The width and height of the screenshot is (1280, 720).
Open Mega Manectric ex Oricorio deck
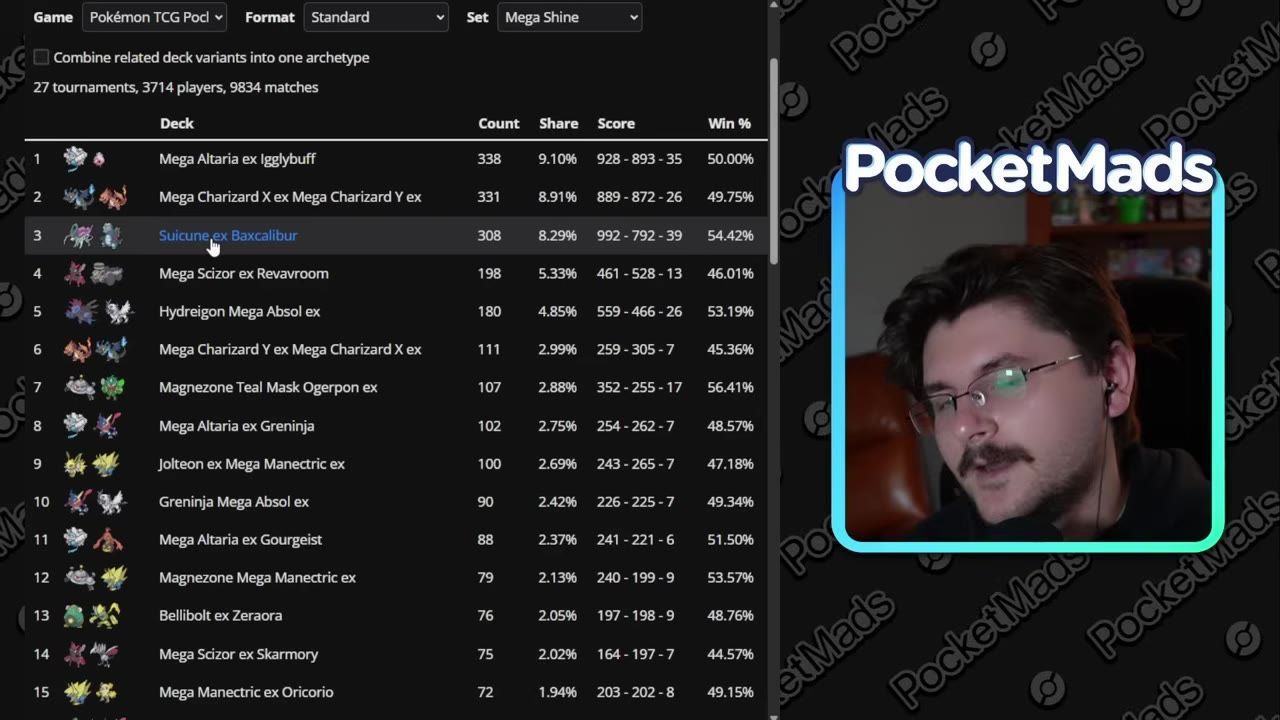[246, 692]
